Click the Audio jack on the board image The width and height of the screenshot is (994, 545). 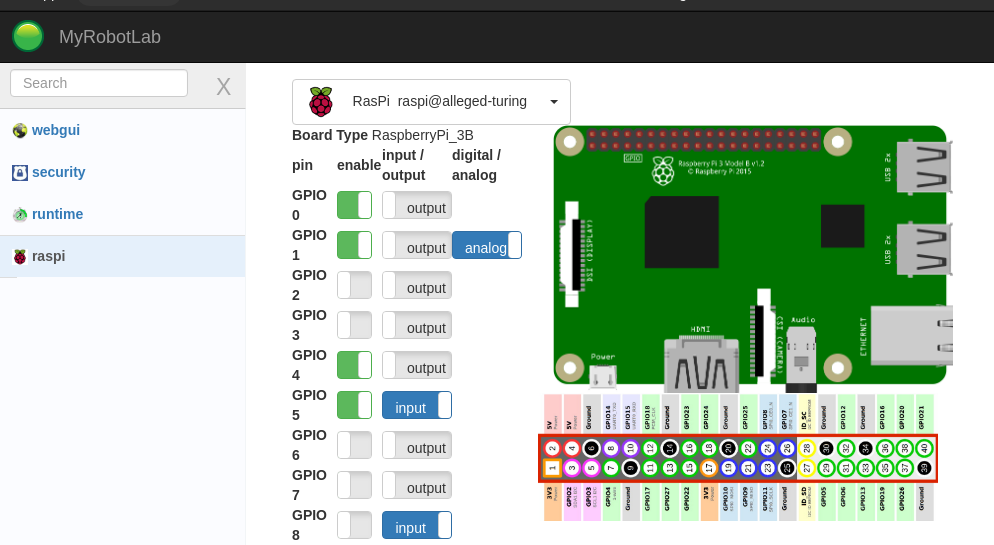801,359
